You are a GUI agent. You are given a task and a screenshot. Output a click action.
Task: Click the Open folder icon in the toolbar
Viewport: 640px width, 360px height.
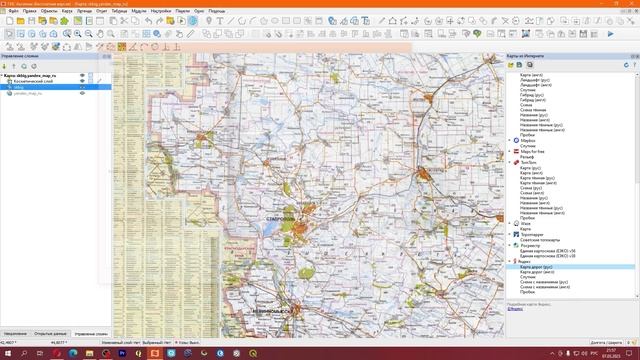click(x=20, y=21)
